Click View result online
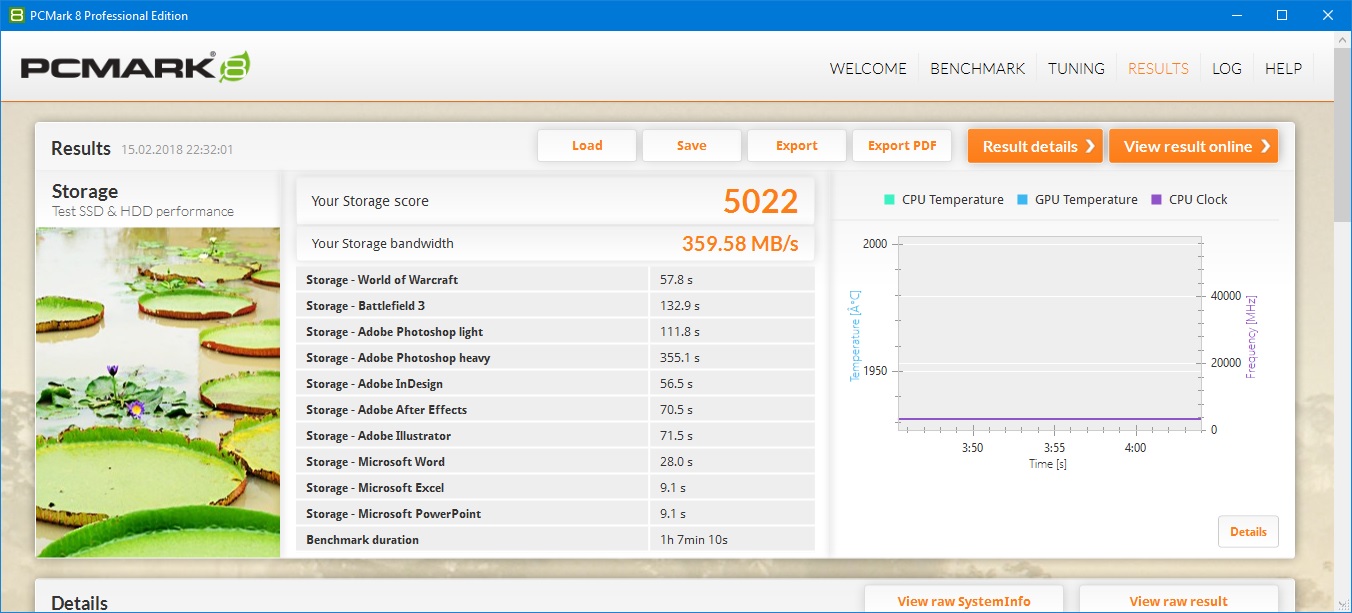The image size is (1352, 613). 1193,146
